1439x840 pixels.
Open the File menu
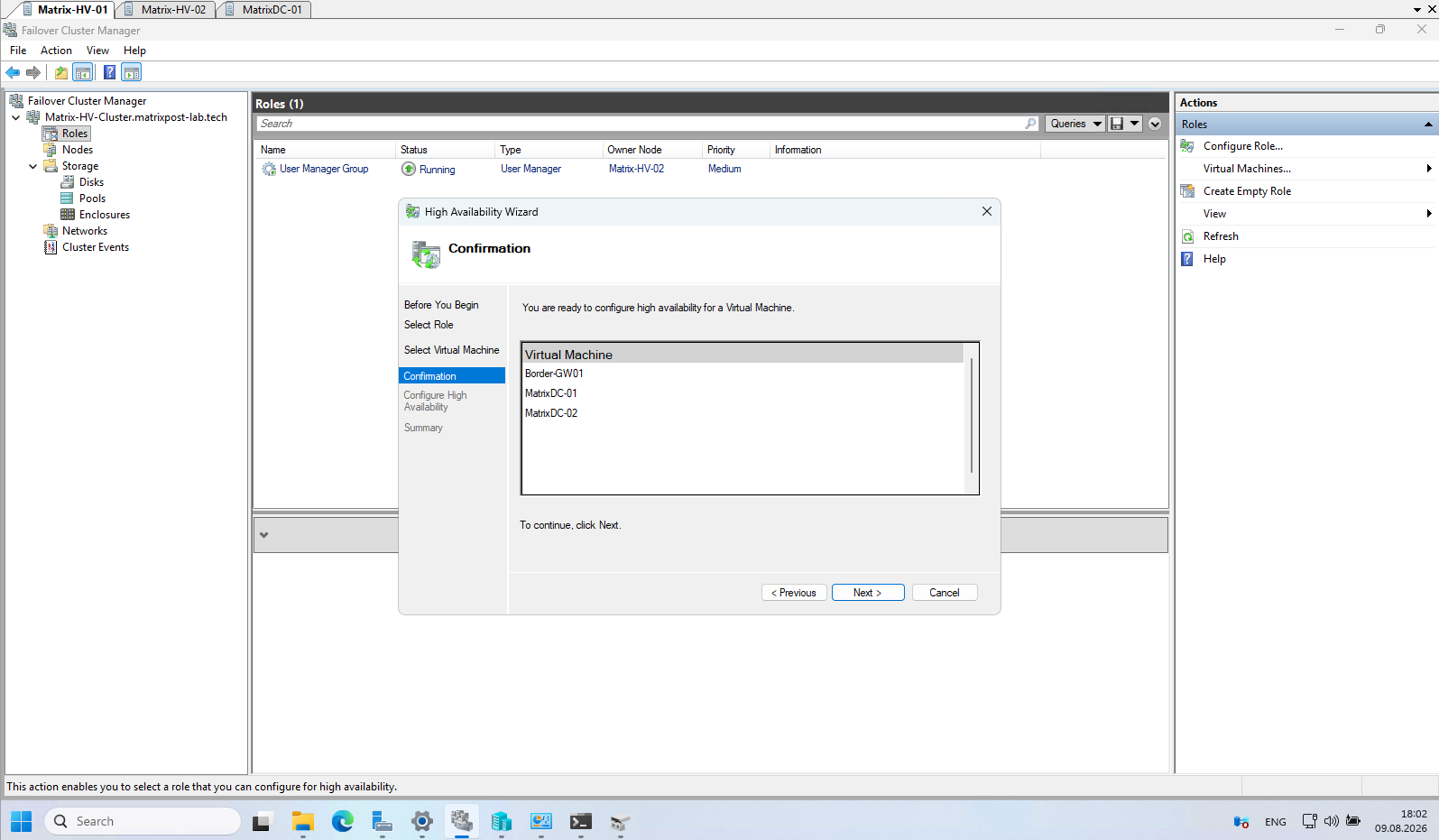pyautogui.click(x=18, y=51)
